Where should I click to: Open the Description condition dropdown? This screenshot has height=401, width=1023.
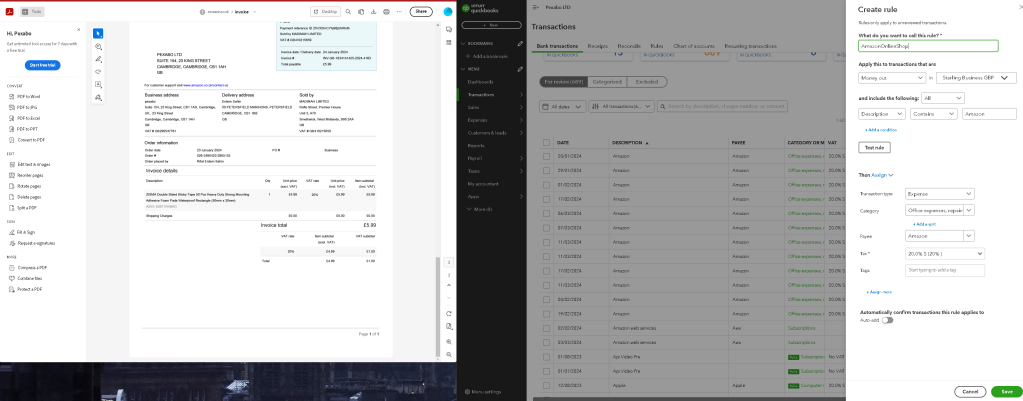(881, 114)
